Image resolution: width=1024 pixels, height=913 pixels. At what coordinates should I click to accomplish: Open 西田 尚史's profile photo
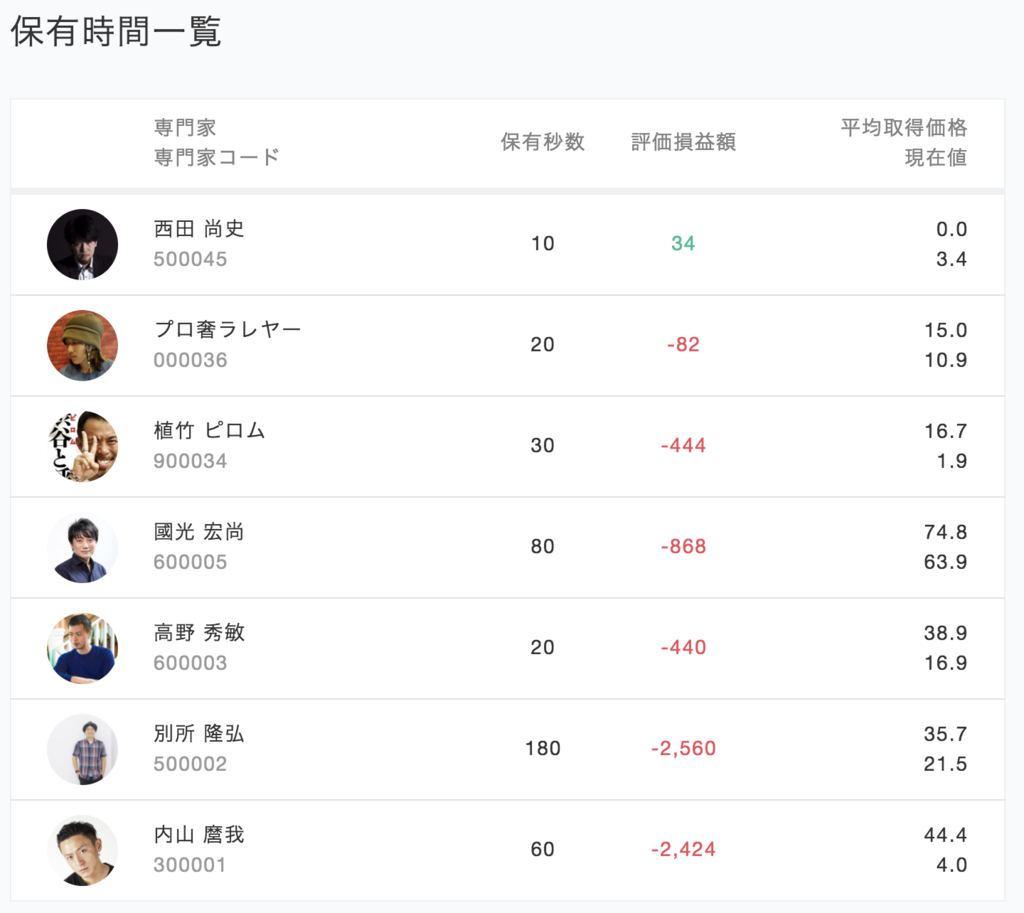[x=83, y=244]
